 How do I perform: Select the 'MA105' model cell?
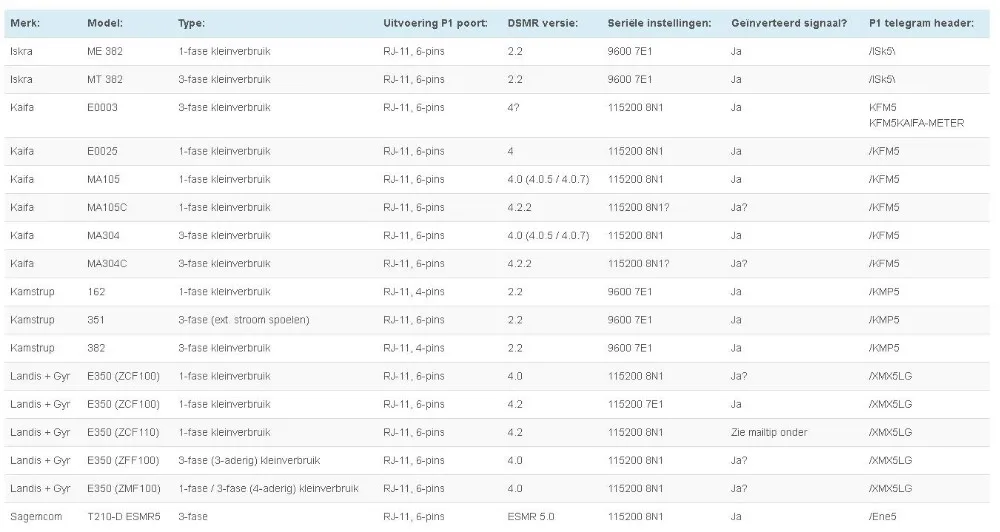coord(103,180)
